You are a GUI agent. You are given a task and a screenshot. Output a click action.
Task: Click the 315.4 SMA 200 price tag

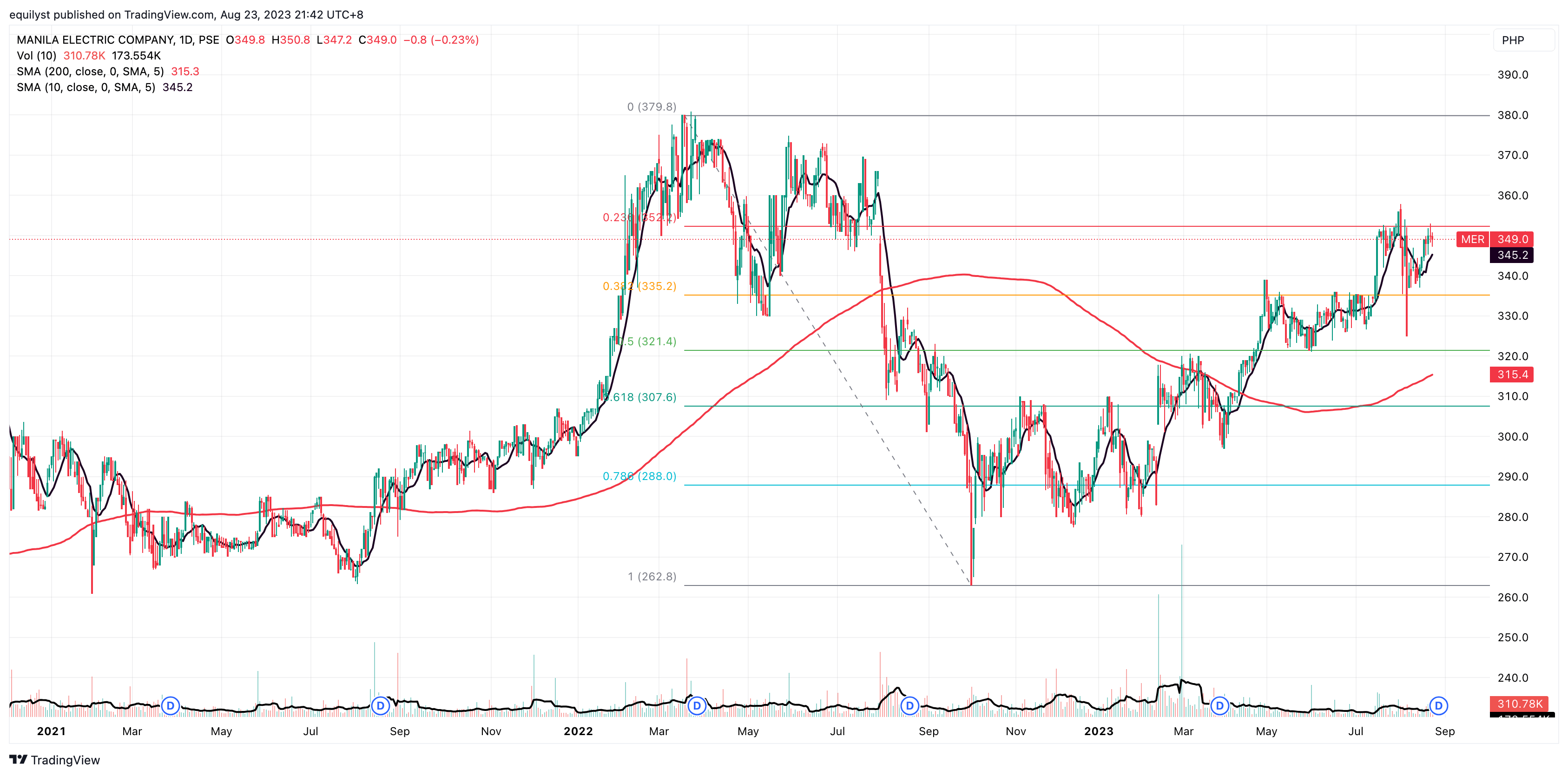(x=1513, y=375)
